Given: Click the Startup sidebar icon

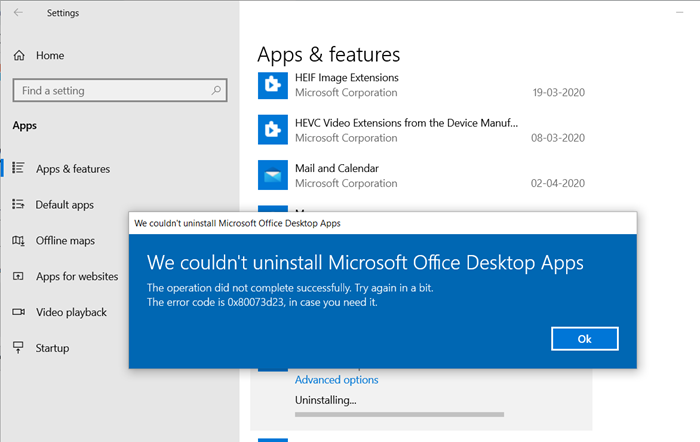Looking at the screenshot, I should click(x=18, y=348).
